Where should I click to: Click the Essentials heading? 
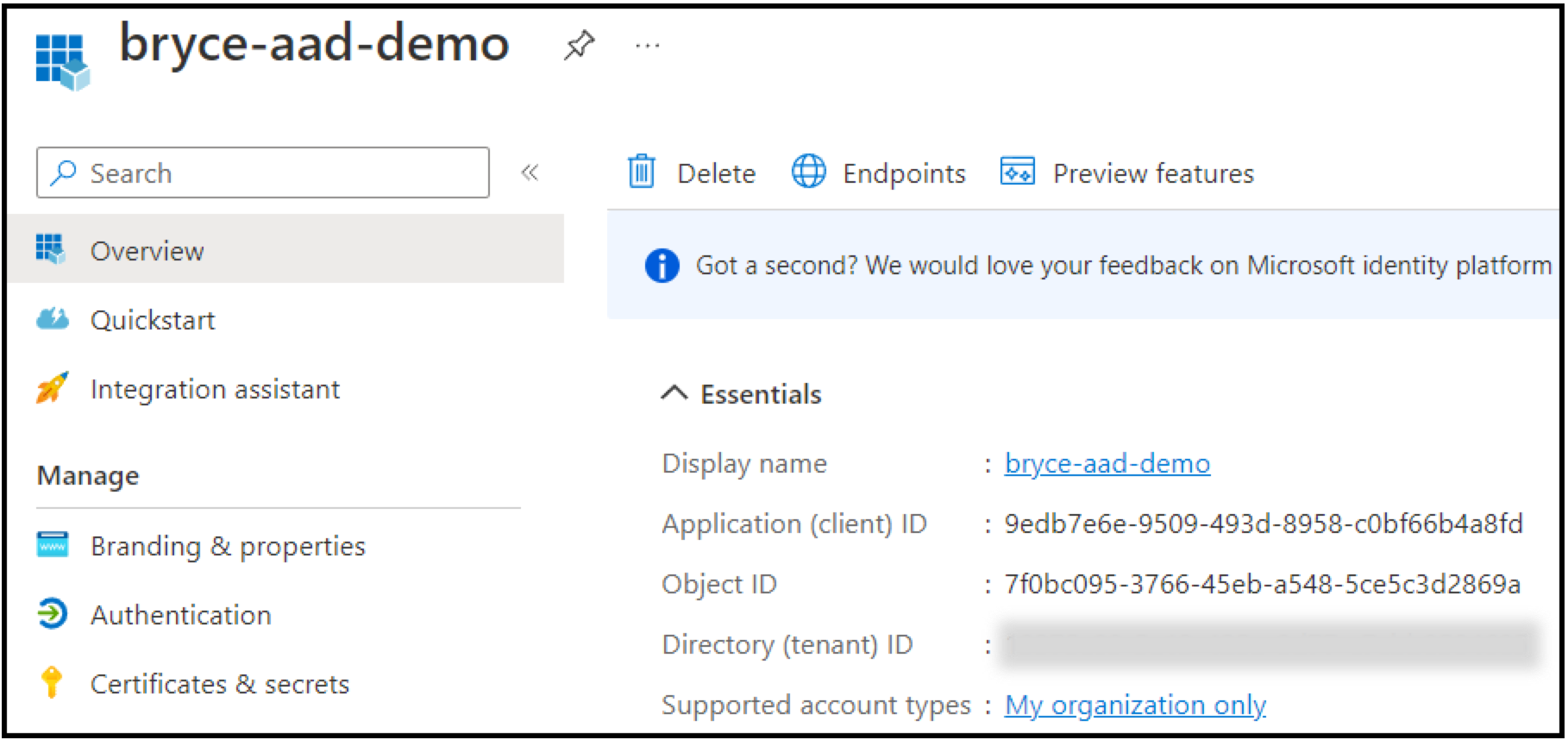pos(761,394)
